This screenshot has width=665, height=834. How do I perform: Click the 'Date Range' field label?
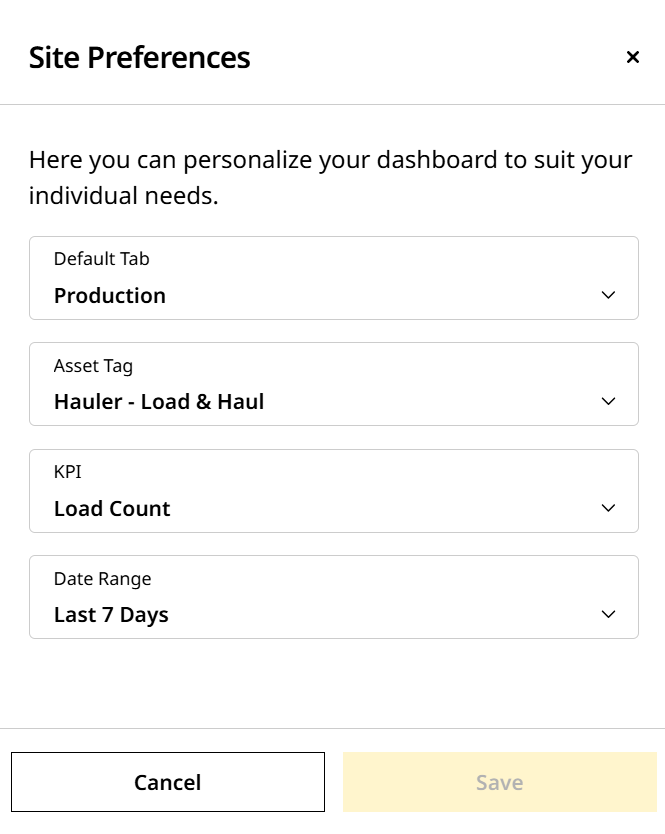102,579
